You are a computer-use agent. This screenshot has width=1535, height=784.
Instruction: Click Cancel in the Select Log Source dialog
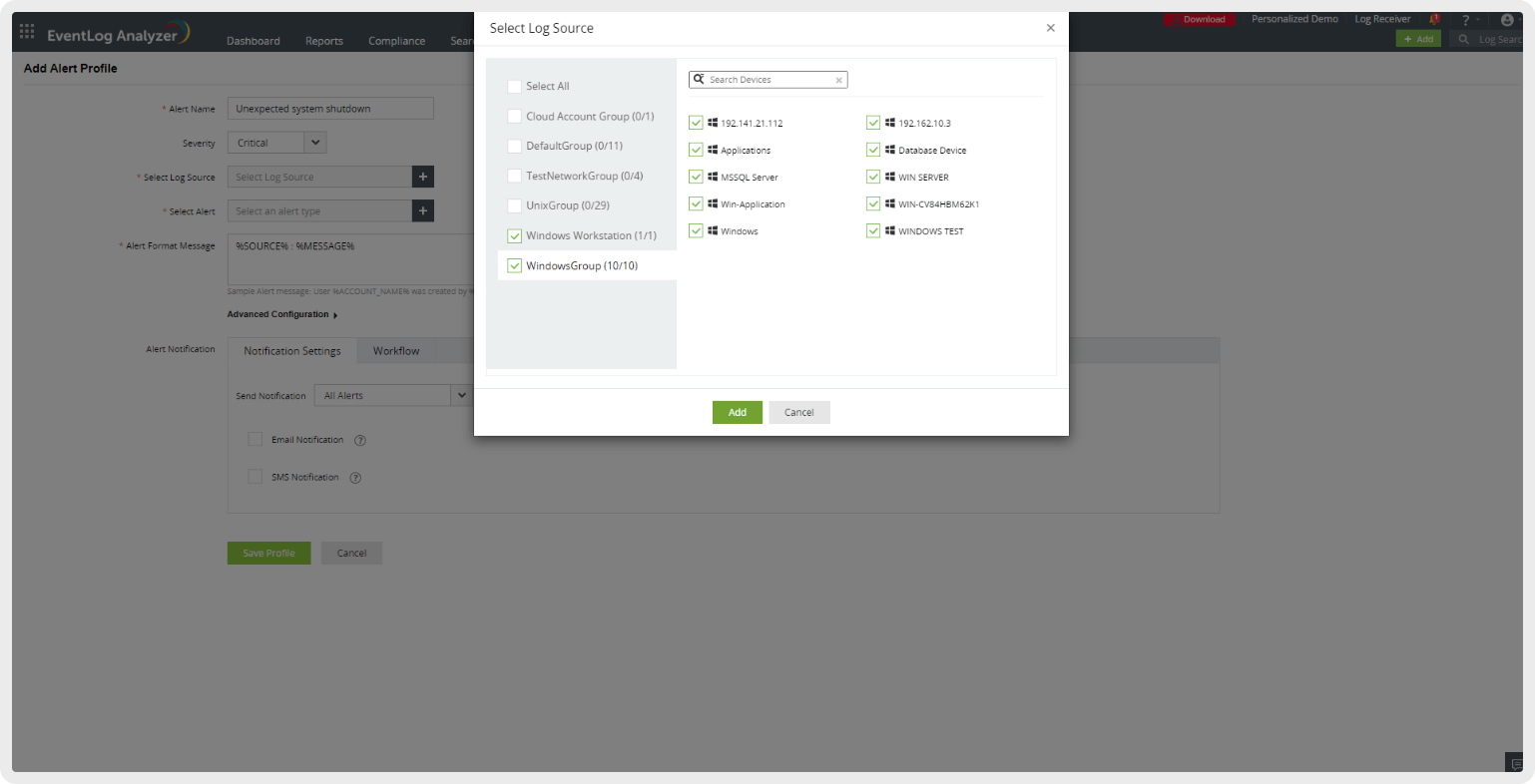pyautogui.click(x=799, y=412)
